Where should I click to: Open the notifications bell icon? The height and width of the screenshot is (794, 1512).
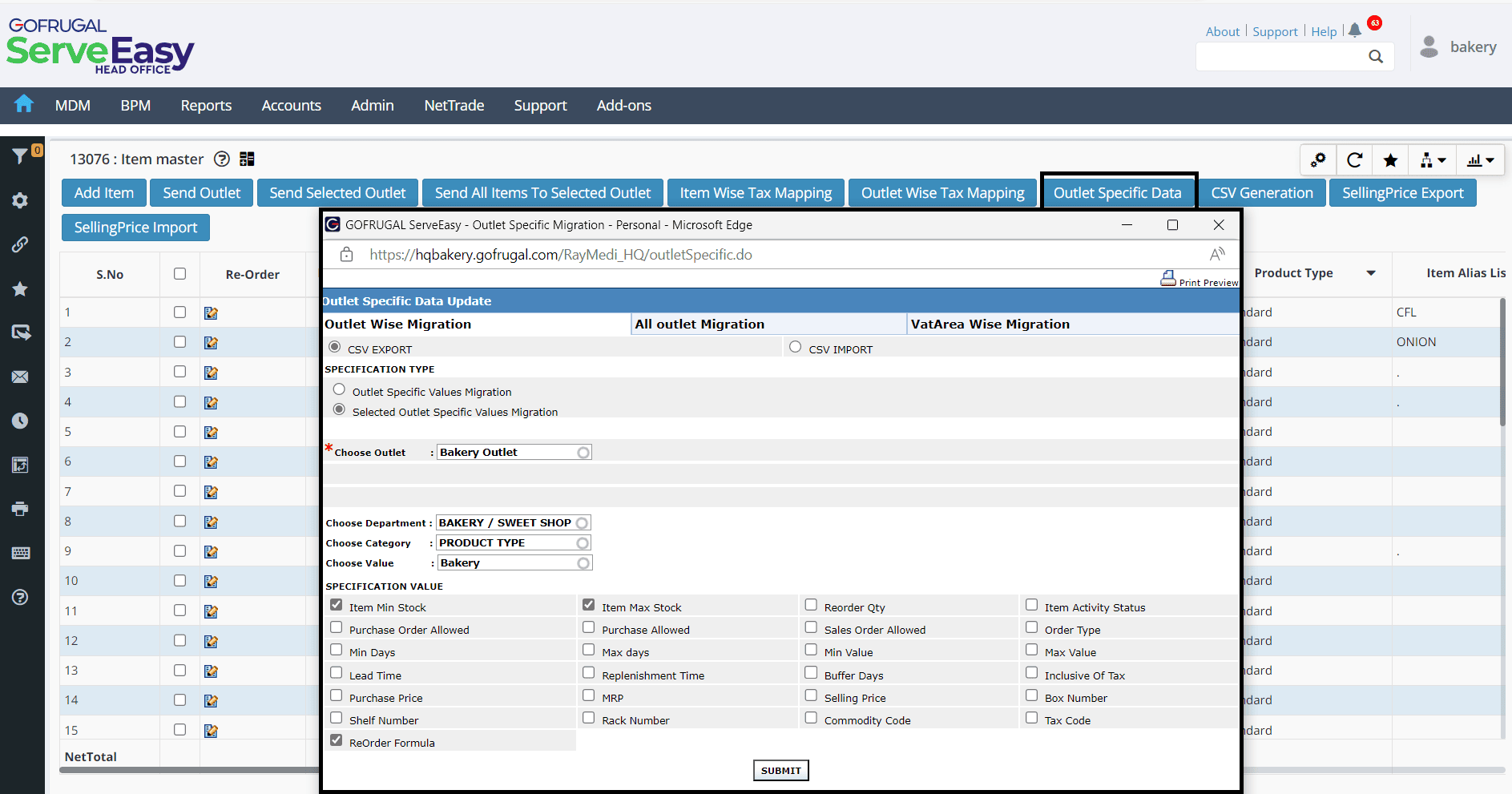pos(1355,30)
